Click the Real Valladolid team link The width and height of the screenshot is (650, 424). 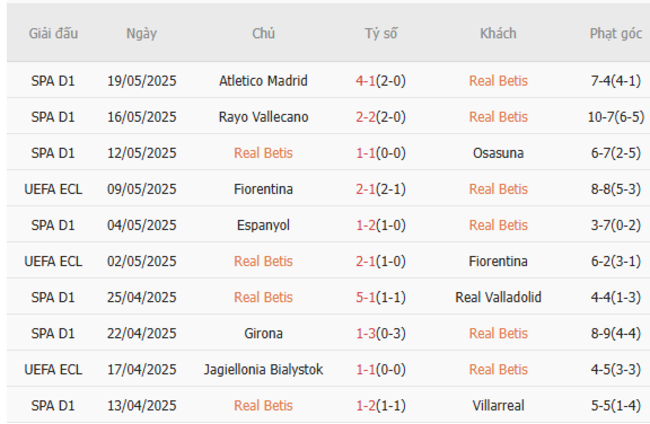[x=498, y=297]
